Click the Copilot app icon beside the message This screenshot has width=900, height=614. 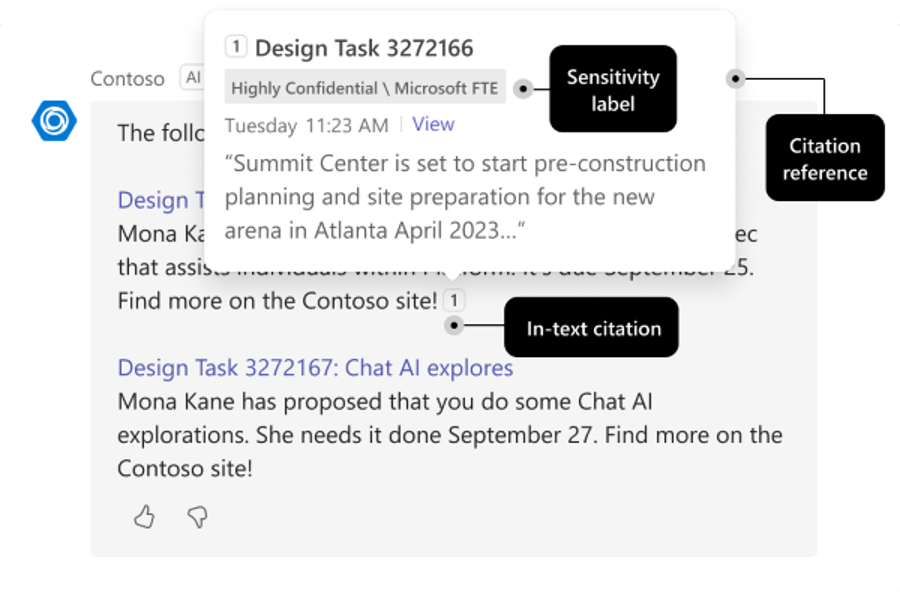[x=55, y=121]
